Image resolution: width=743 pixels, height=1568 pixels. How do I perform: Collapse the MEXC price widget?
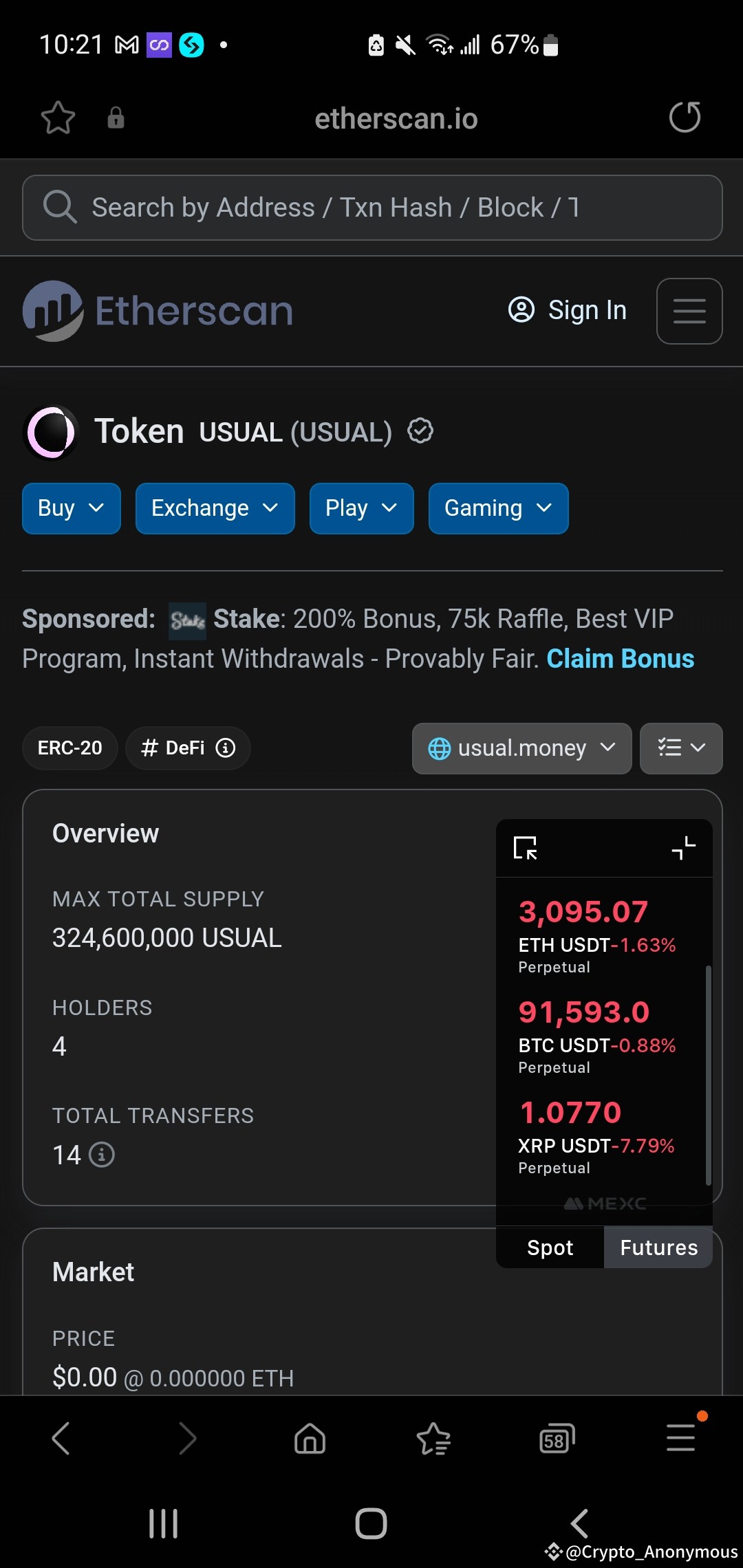[683, 848]
